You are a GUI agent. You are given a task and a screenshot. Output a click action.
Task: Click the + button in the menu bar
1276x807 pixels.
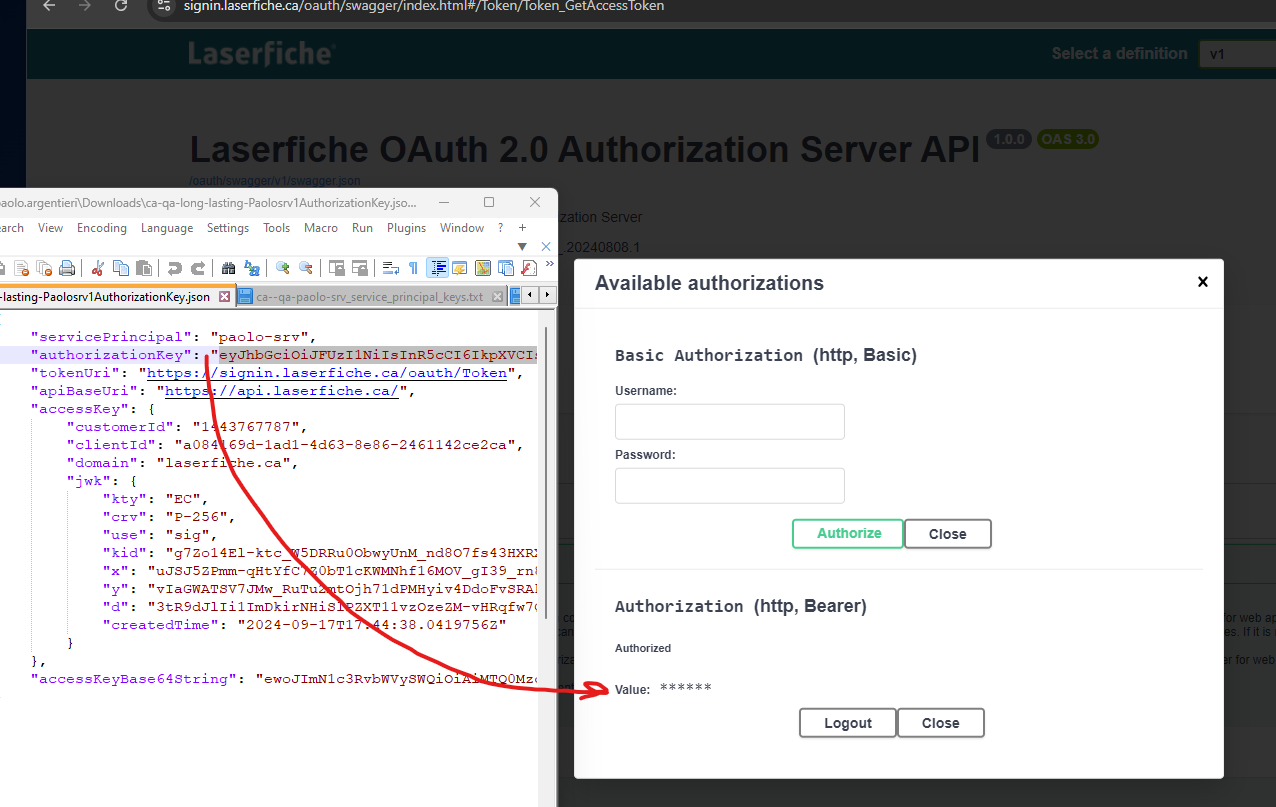[x=522, y=228]
